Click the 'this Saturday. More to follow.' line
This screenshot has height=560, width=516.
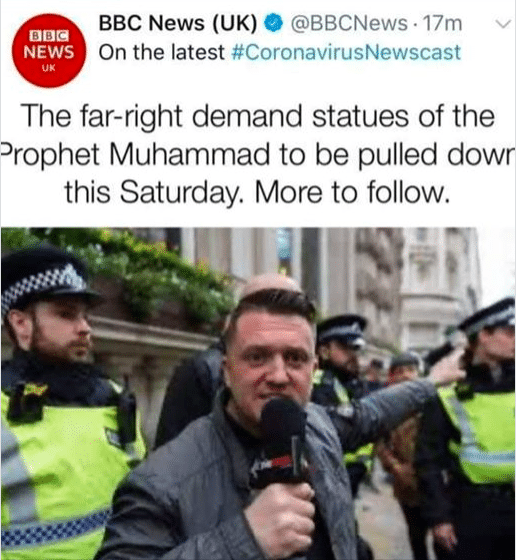click(x=257, y=192)
